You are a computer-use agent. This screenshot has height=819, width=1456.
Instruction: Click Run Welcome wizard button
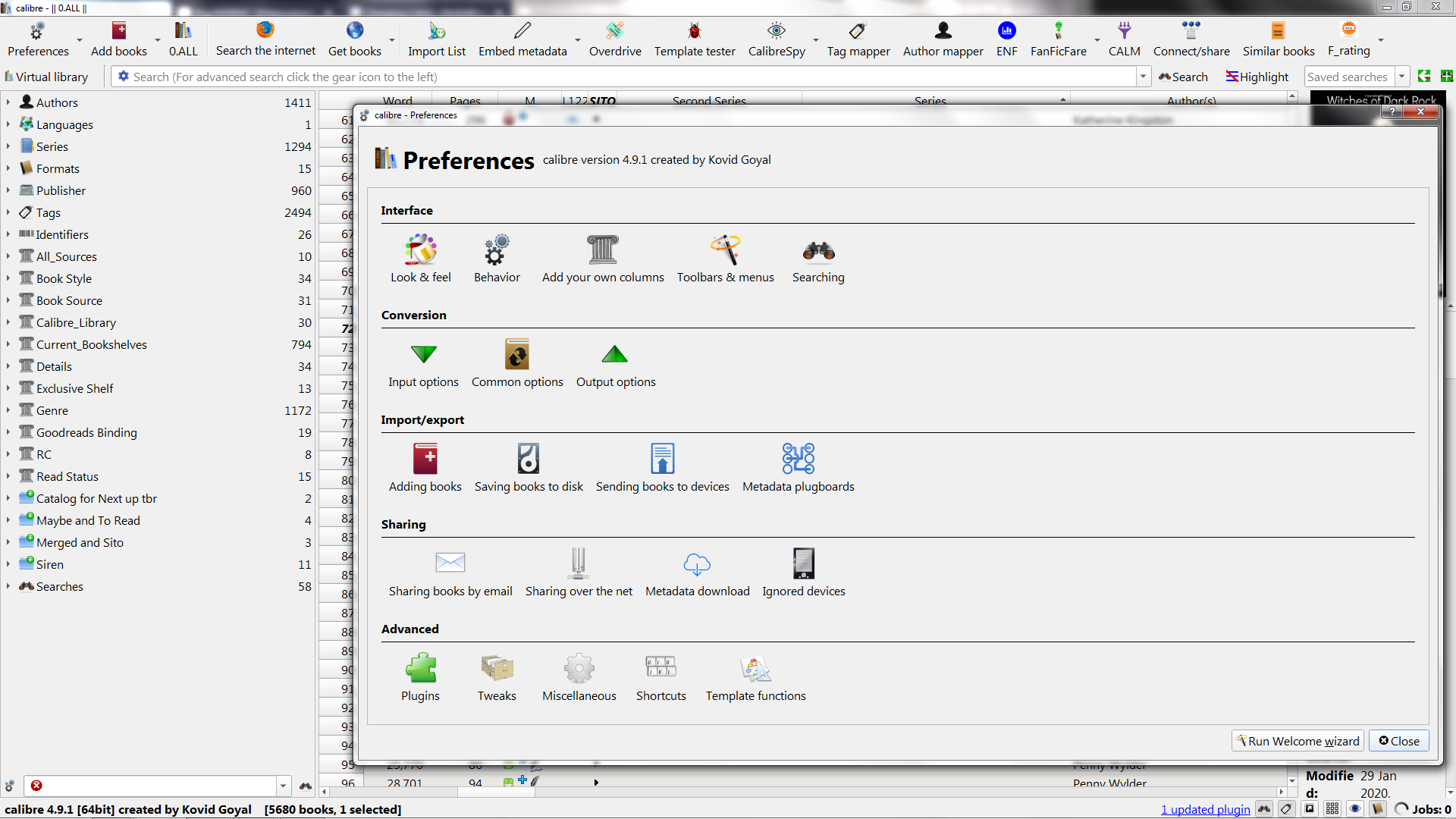coord(1297,741)
